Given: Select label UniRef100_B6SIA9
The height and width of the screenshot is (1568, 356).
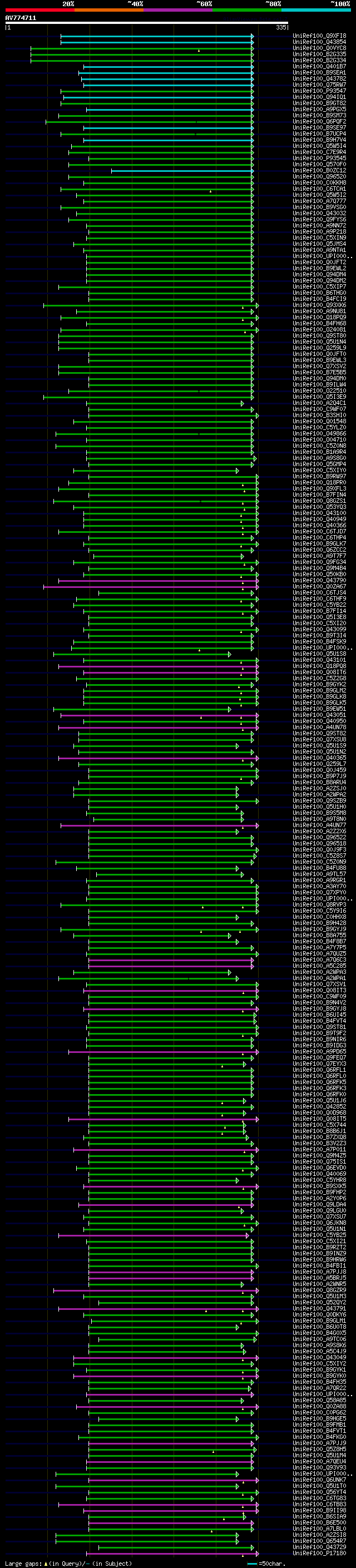Looking at the screenshot, I should [319, 1516].
